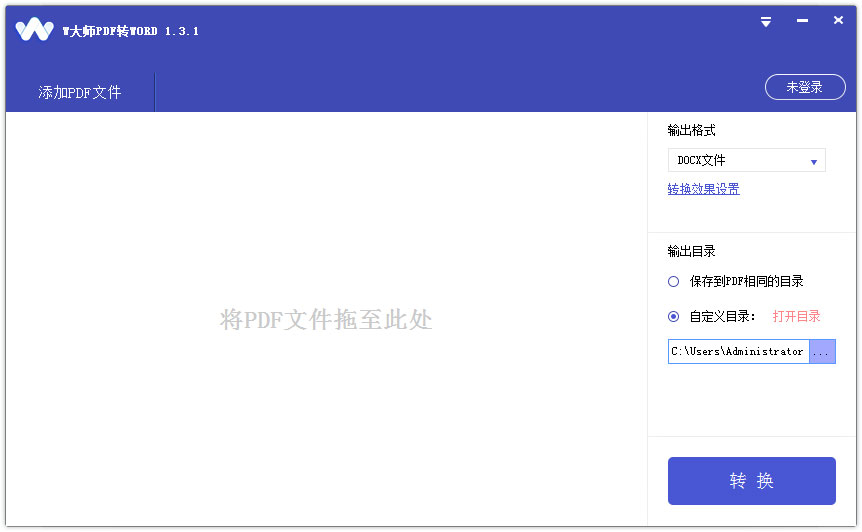Select 保存到PDF相同的目录 radio button

pyautogui.click(x=674, y=281)
